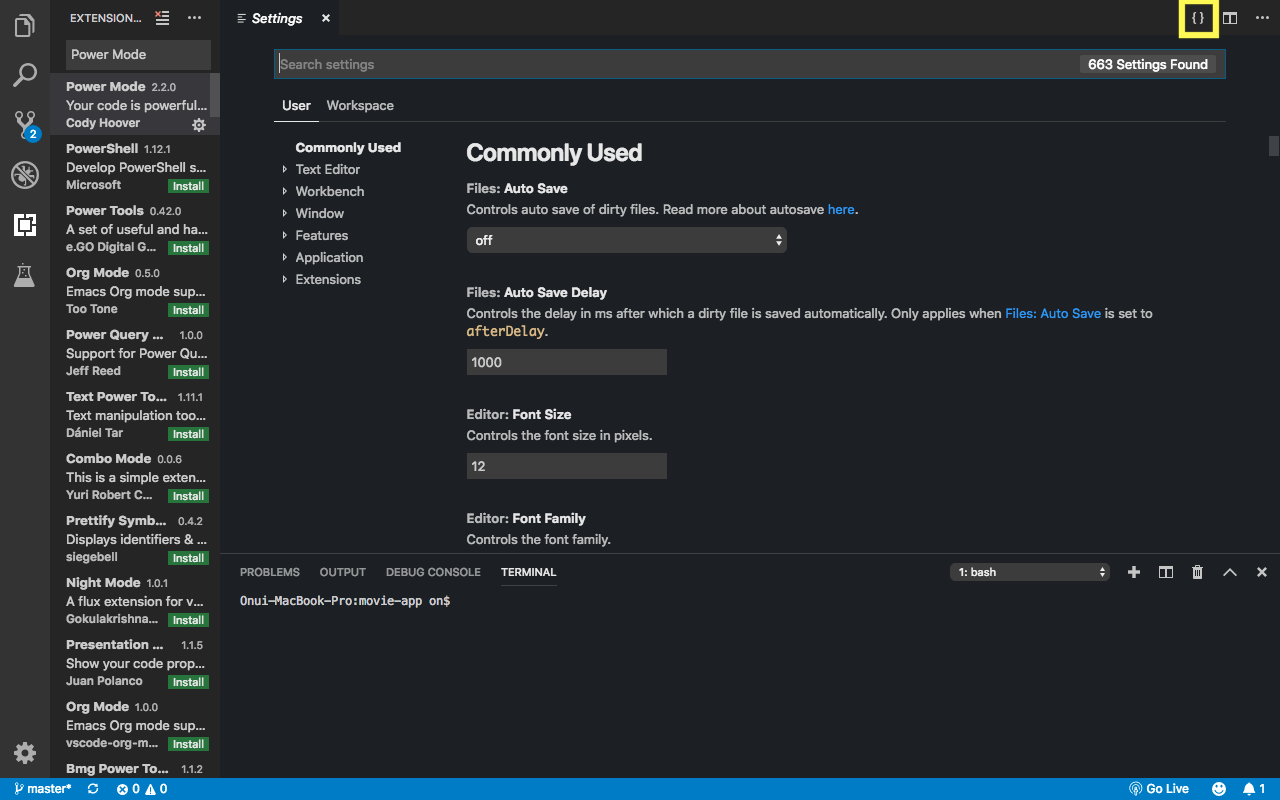Close the terminal panel
Image resolution: width=1280 pixels, height=800 pixels.
tap(1262, 572)
